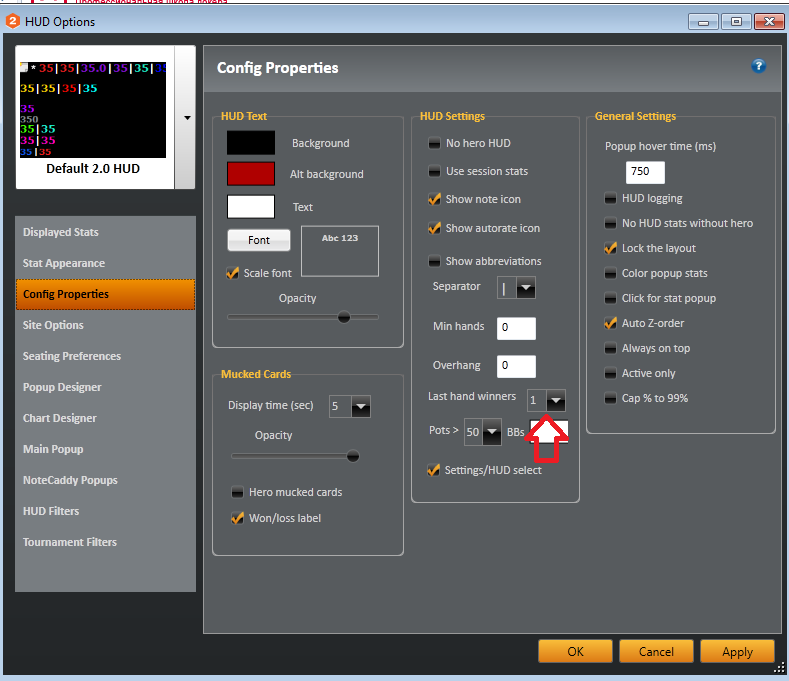
Task: Click the HUD Text opacity slider handle
Action: pyautogui.click(x=344, y=317)
